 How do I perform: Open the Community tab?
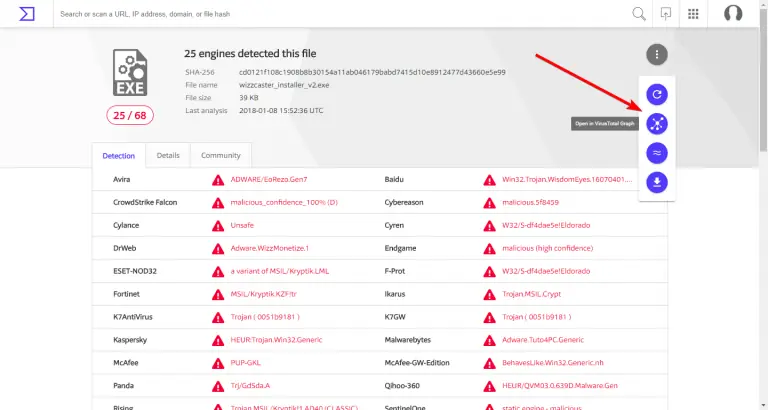point(220,155)
